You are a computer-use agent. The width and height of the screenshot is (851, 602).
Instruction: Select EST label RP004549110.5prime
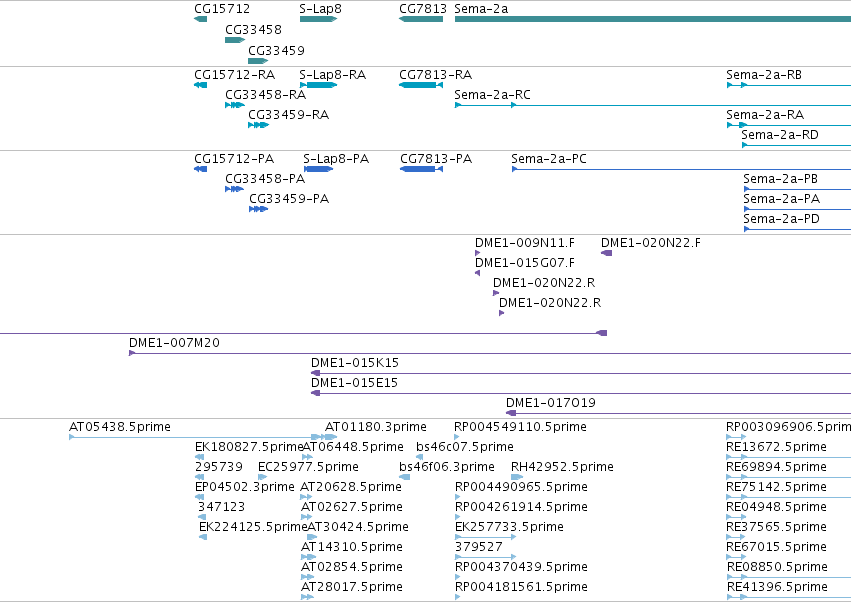[520, 427]
